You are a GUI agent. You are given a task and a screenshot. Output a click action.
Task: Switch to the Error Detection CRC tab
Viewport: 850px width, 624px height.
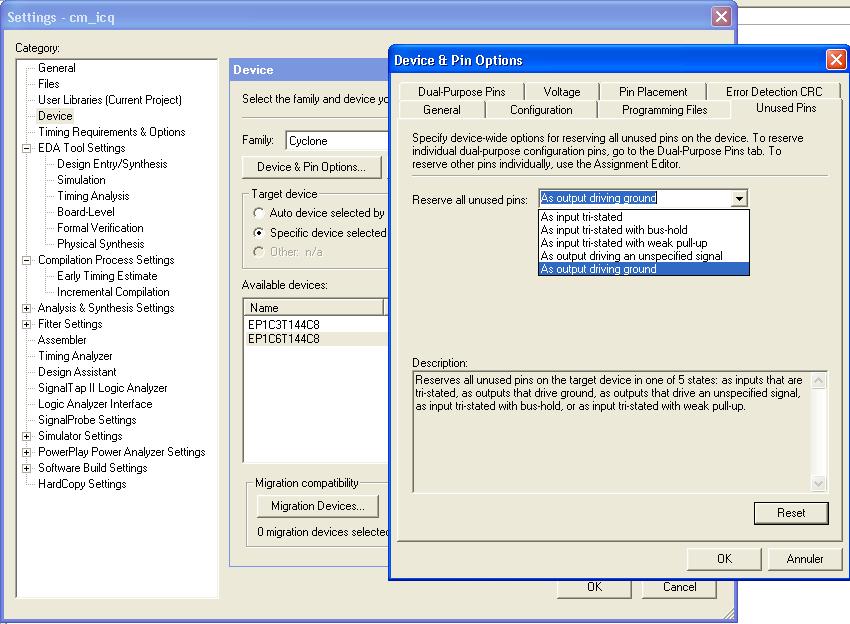pyautogui.click(x=774, y=92)
